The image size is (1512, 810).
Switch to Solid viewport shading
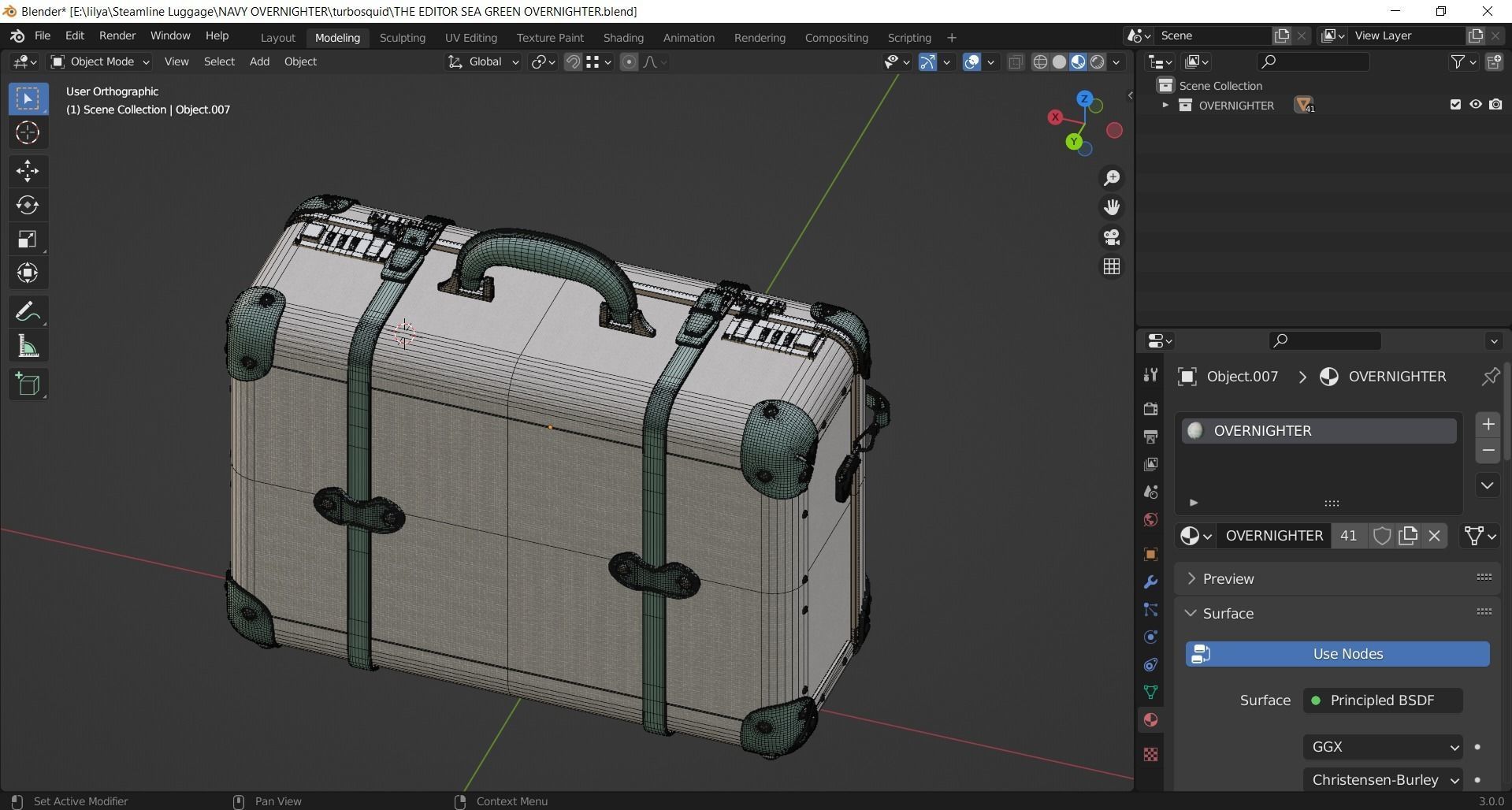(1059, 61)
